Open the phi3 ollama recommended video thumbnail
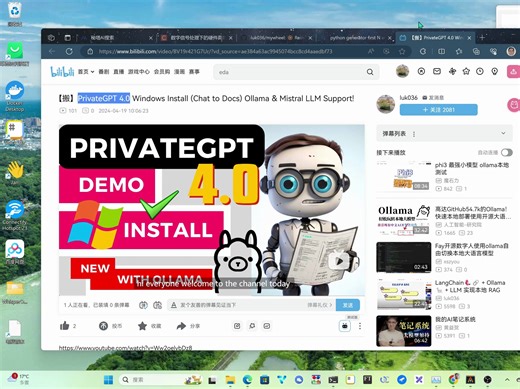The width and height of the screenshot is (520, 389). click(x=404, y=175)
